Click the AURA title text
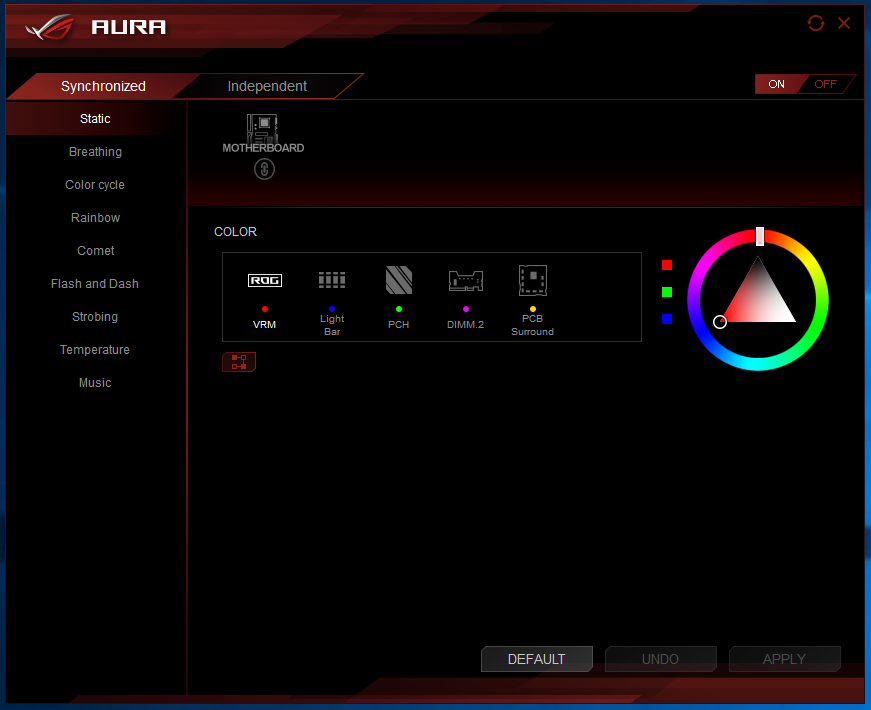The image size is (871, 710). click(129, 27)
